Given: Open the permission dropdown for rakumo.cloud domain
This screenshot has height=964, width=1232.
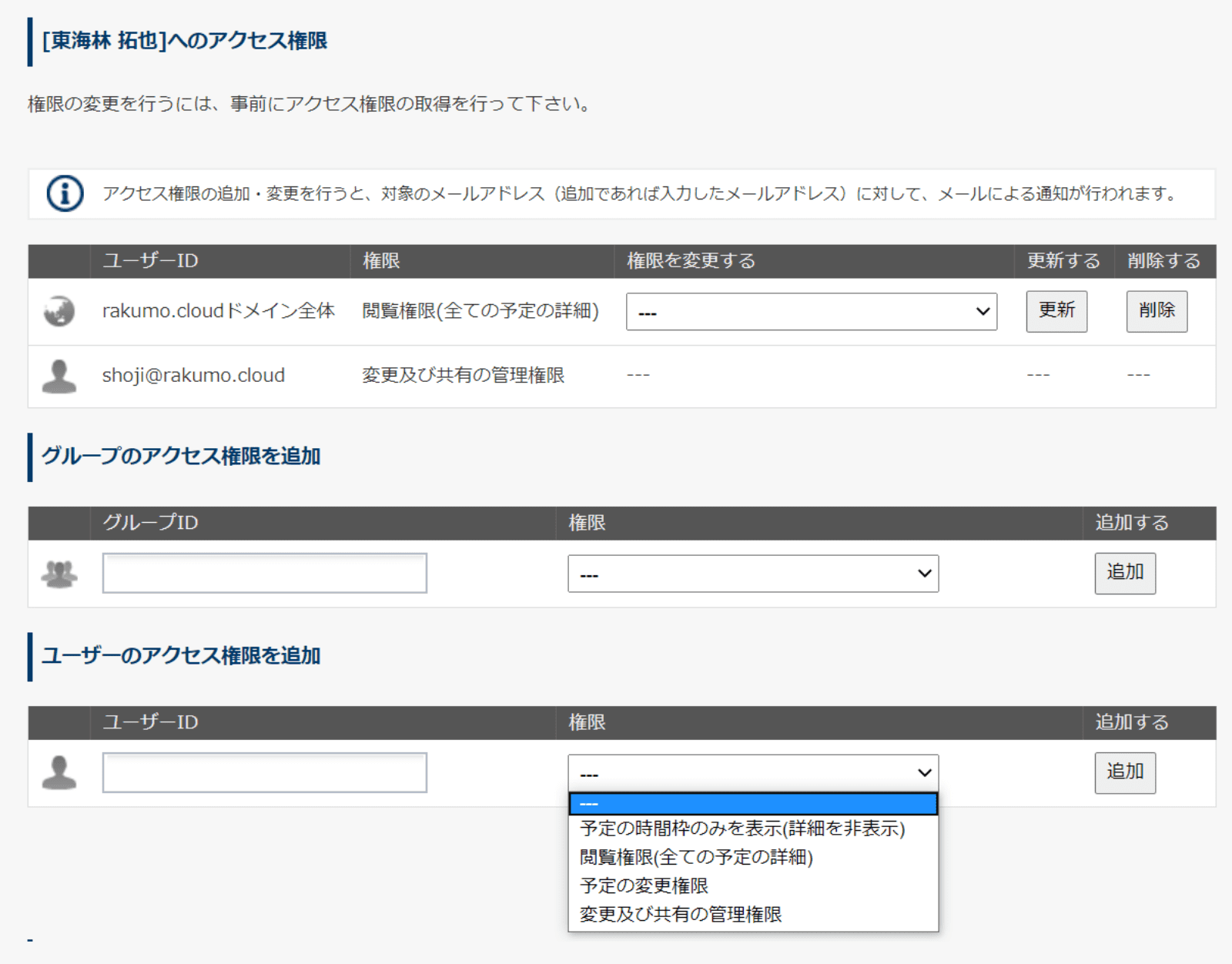Looking at the screenshot, I should pos(811,311).
